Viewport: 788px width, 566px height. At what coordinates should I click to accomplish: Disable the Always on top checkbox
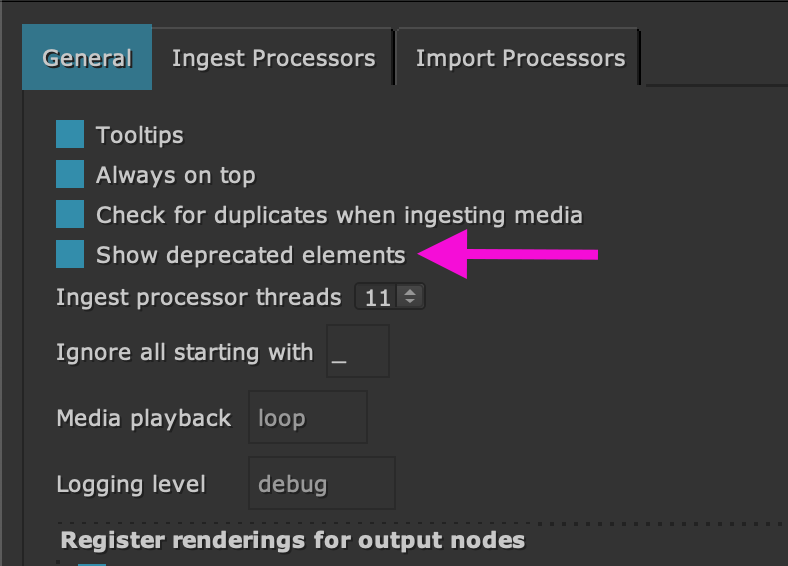coord(70,175)
